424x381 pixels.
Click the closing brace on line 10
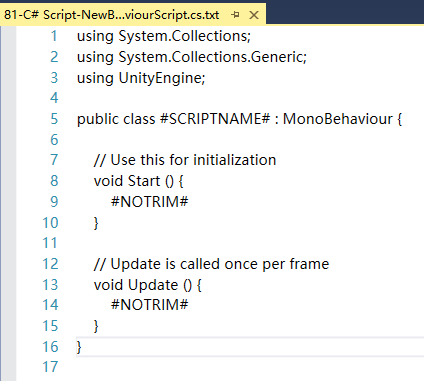point(96,223)
